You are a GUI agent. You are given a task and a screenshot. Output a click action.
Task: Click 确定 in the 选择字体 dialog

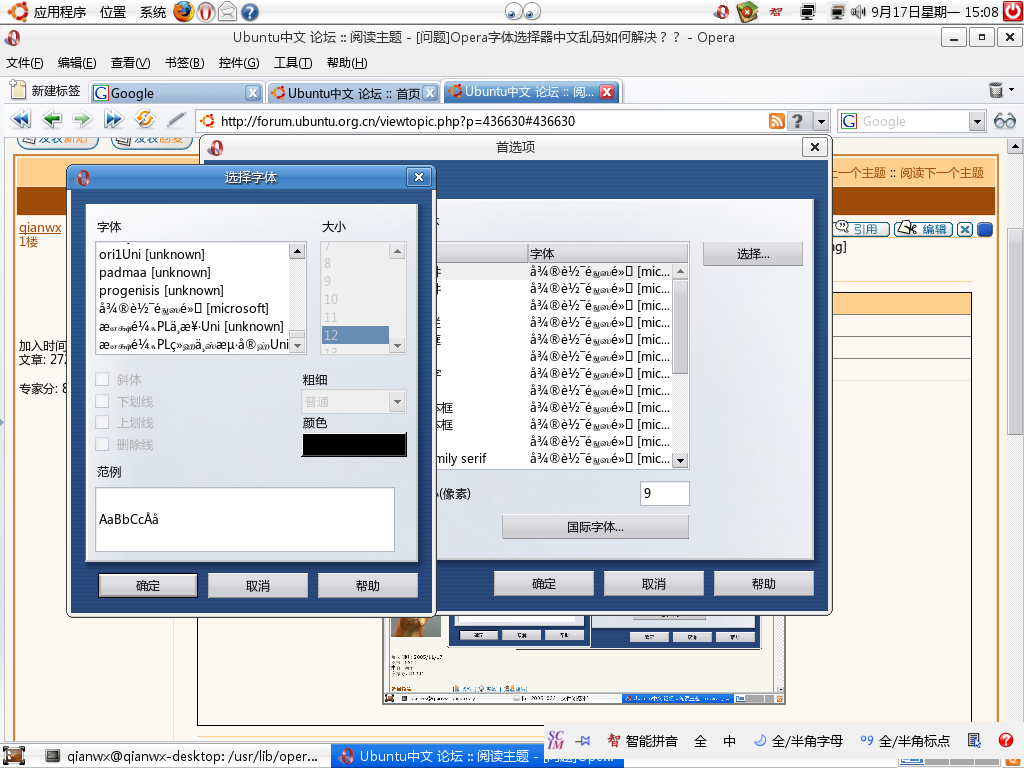coord(148,585)
